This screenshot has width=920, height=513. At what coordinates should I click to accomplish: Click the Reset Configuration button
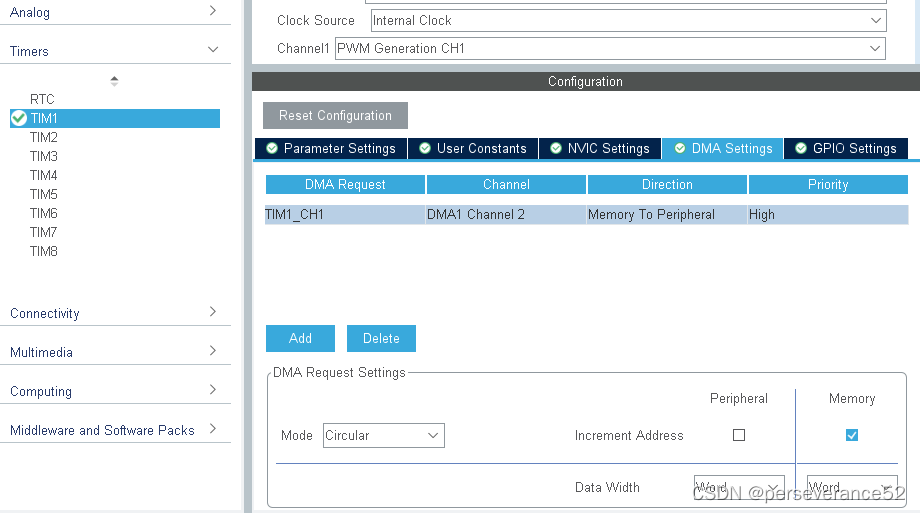click(335, 116)
